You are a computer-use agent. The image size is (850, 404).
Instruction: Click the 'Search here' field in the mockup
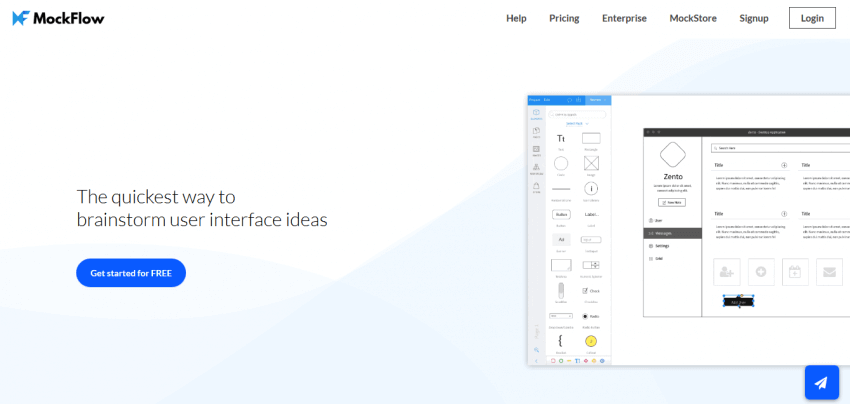(x=781, y=148)
